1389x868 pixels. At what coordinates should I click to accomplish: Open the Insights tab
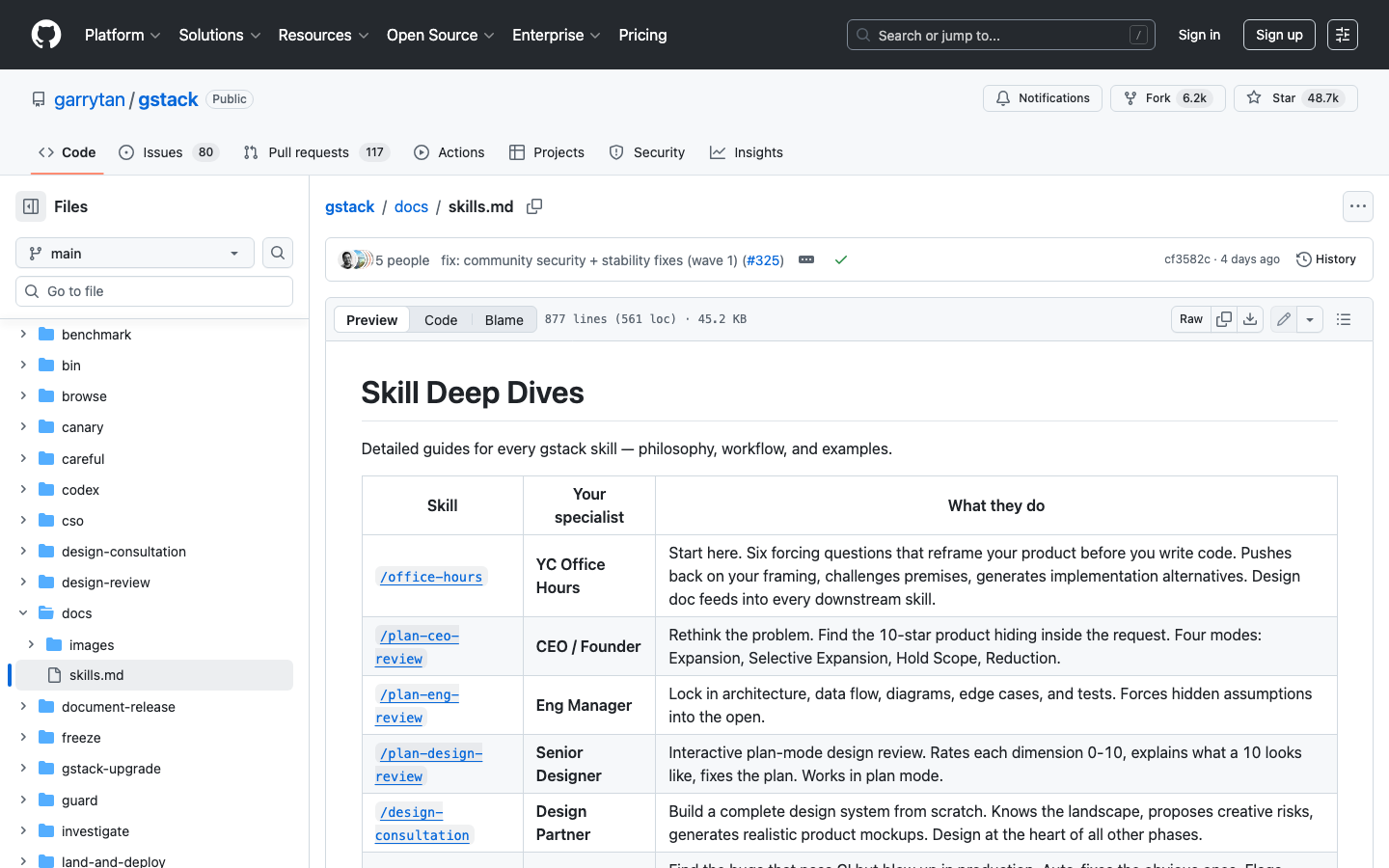point(747,152)
